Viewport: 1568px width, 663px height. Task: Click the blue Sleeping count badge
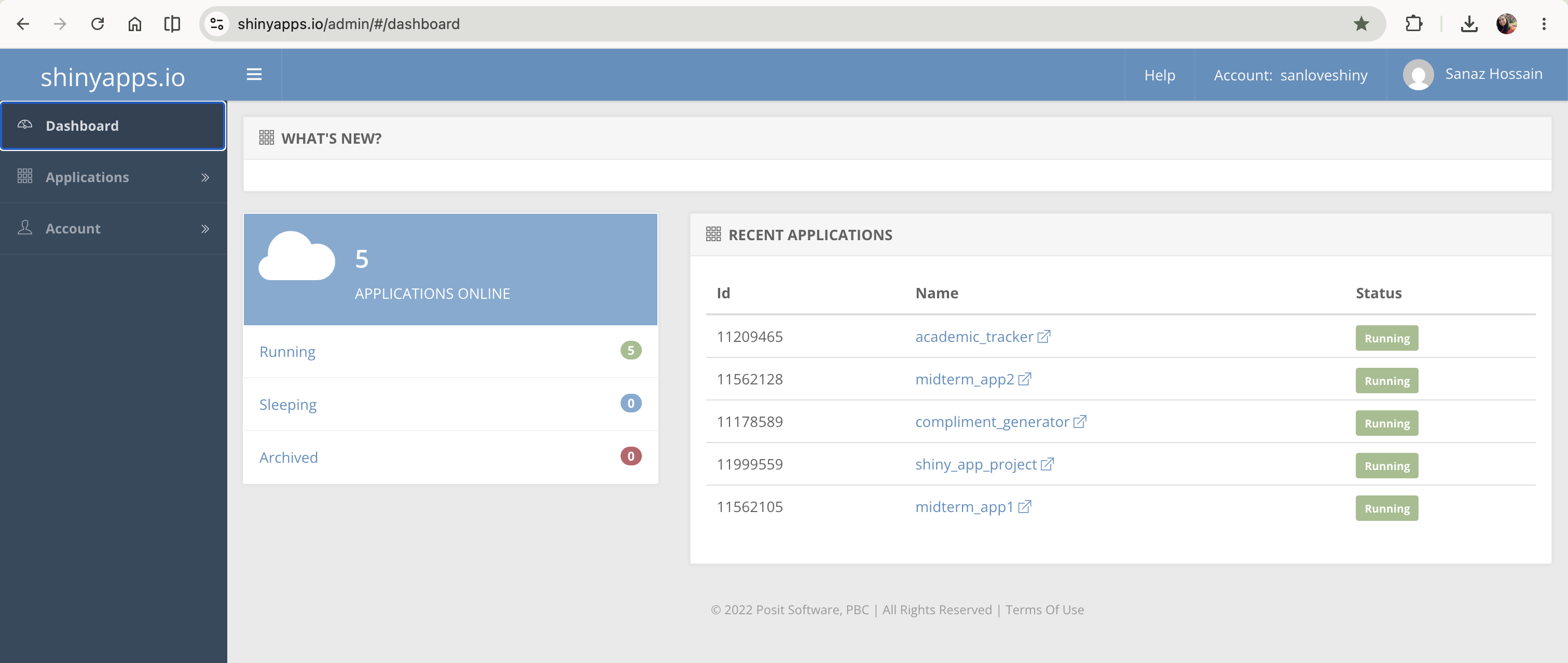(x=630, y=403)
